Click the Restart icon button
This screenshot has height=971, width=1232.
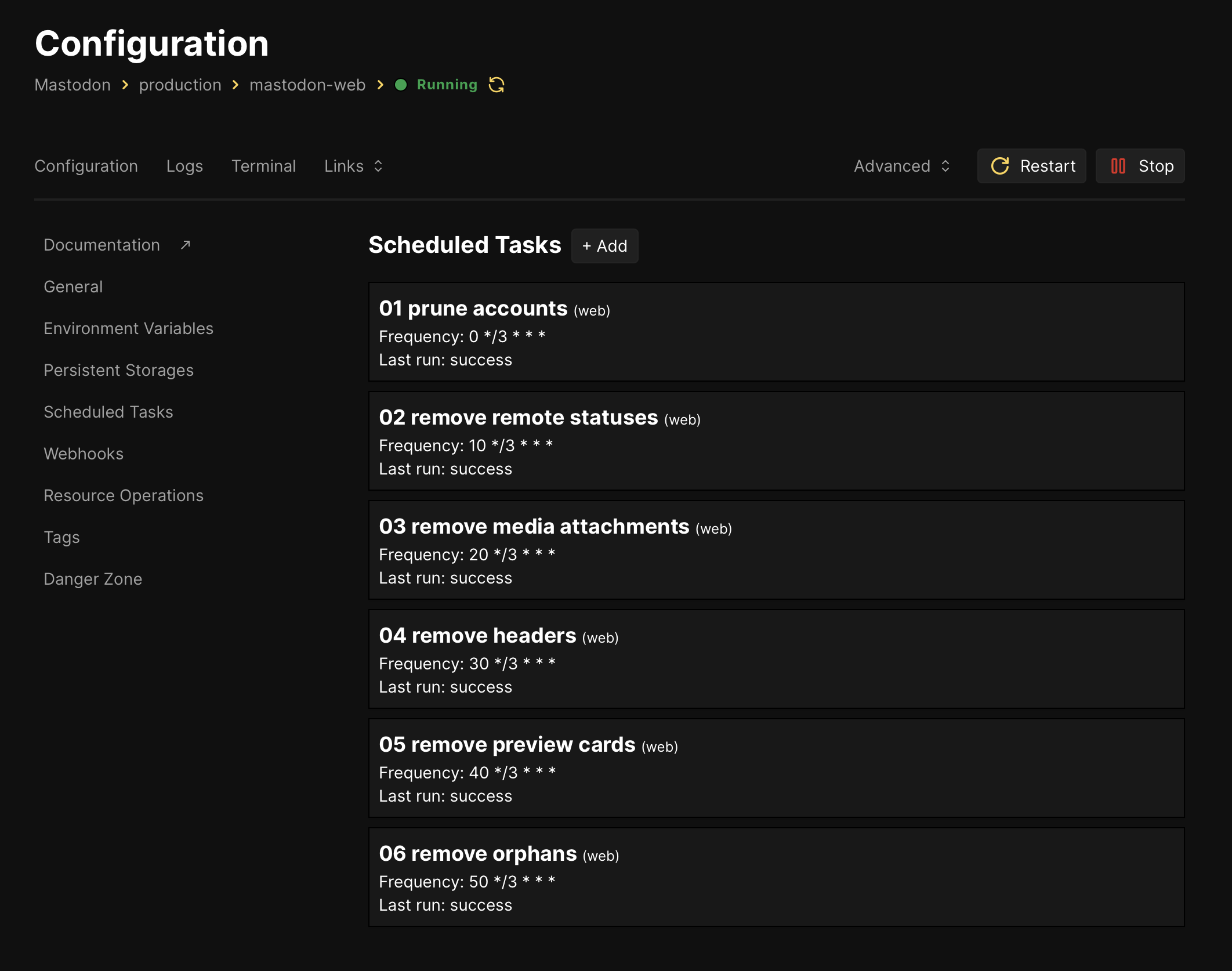(x=1031, y=166)
